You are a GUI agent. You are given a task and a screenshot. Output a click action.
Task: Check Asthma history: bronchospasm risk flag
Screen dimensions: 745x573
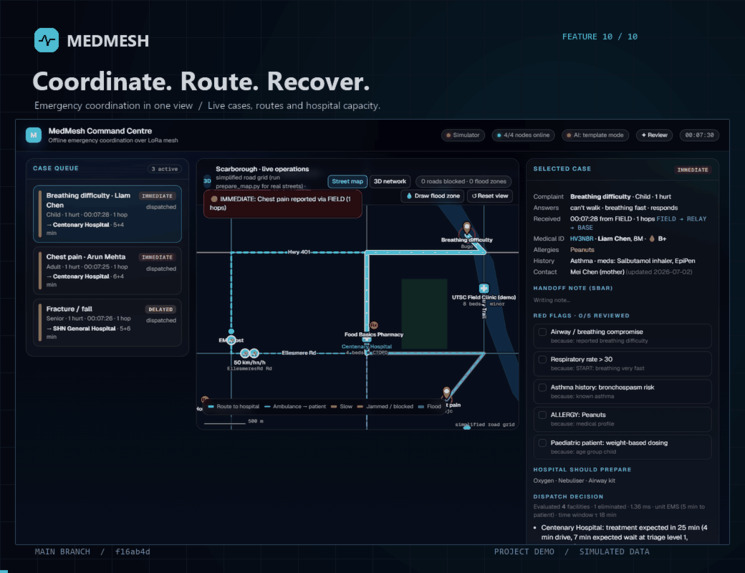[542, 388]
